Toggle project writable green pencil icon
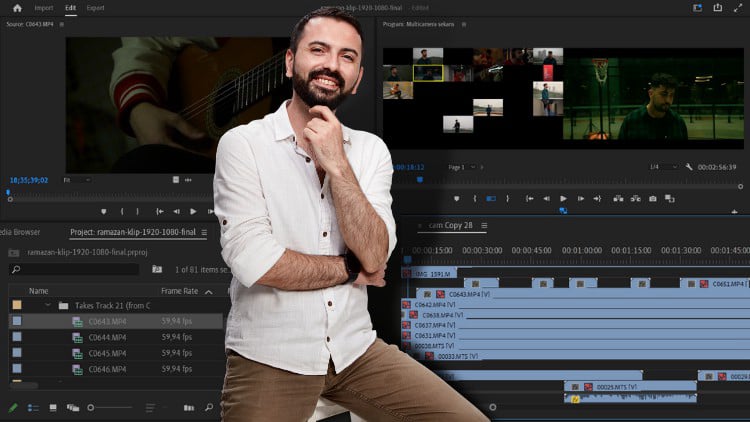750x422 pixels. click(13, 408)
